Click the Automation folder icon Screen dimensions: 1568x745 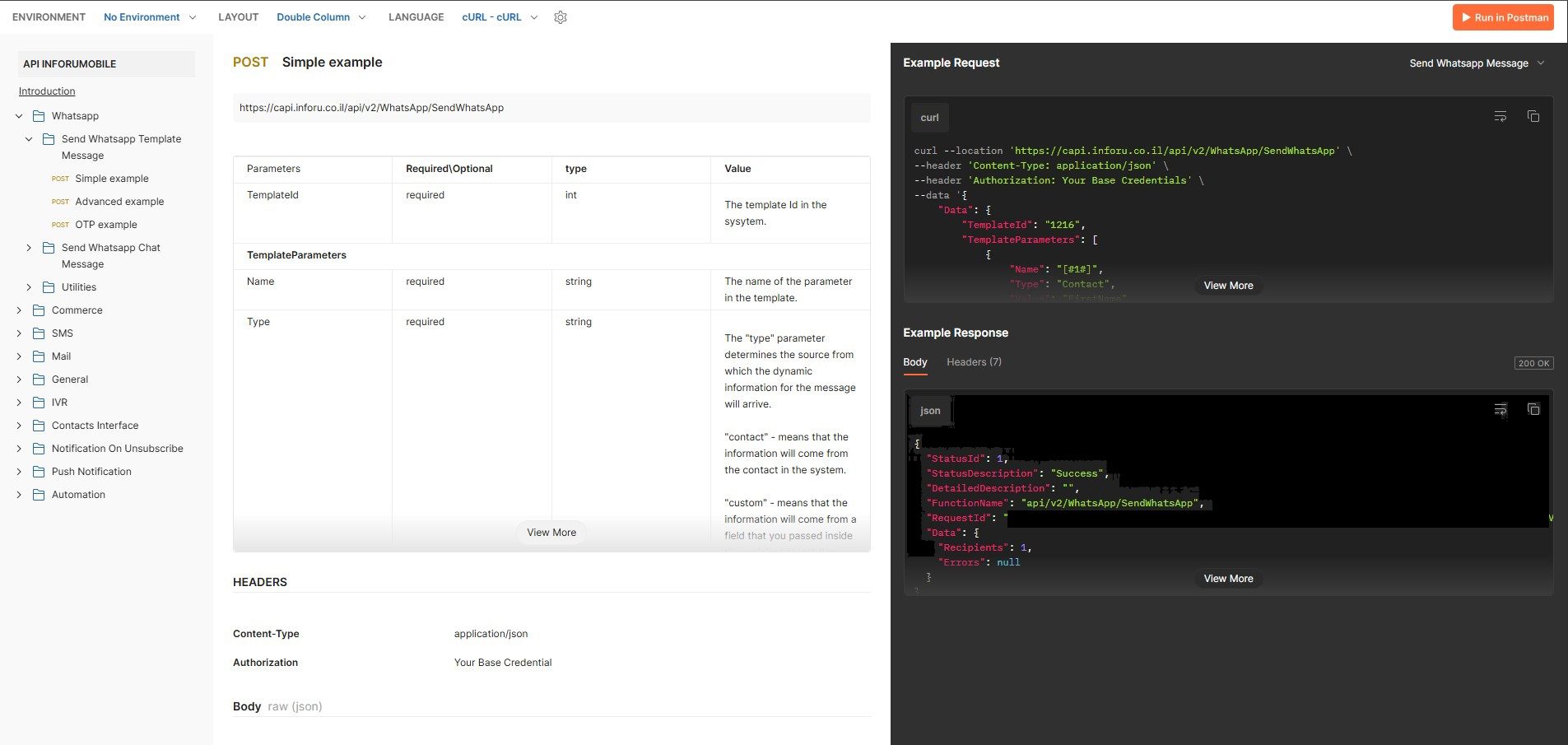(39, 495)
